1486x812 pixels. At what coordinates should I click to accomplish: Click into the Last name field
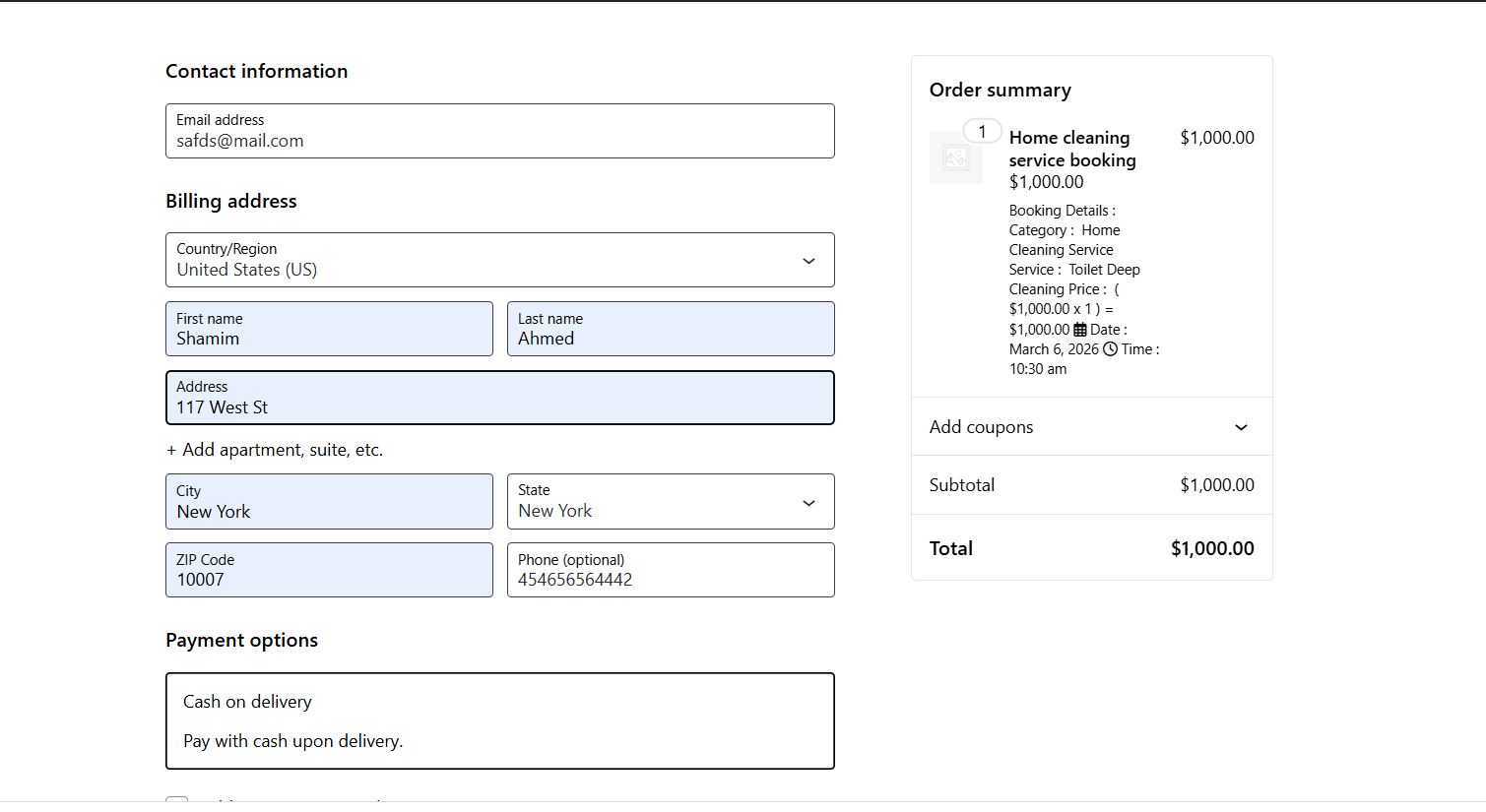670,330
